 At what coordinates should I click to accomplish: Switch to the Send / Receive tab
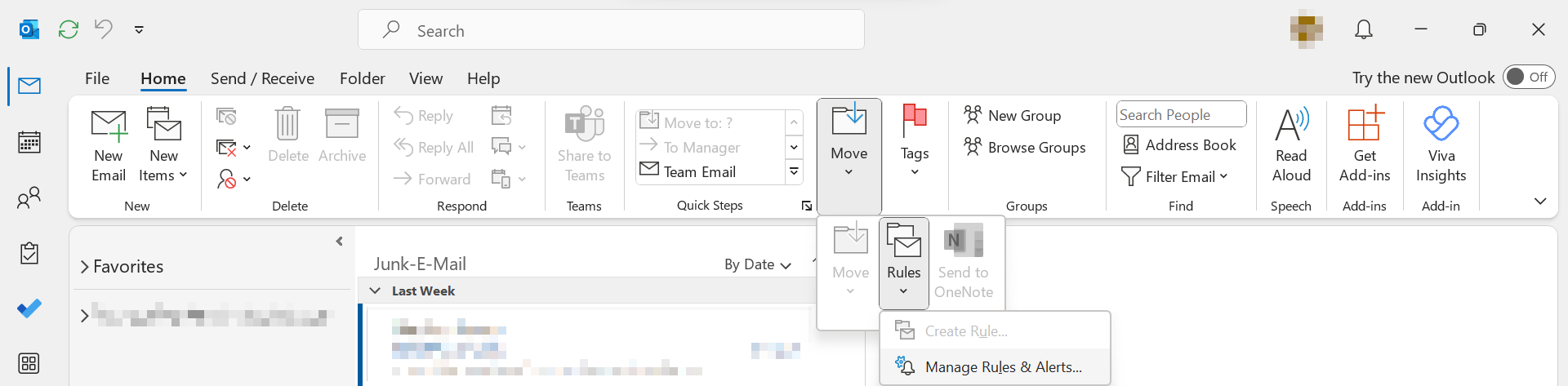(x=262, y=78)
